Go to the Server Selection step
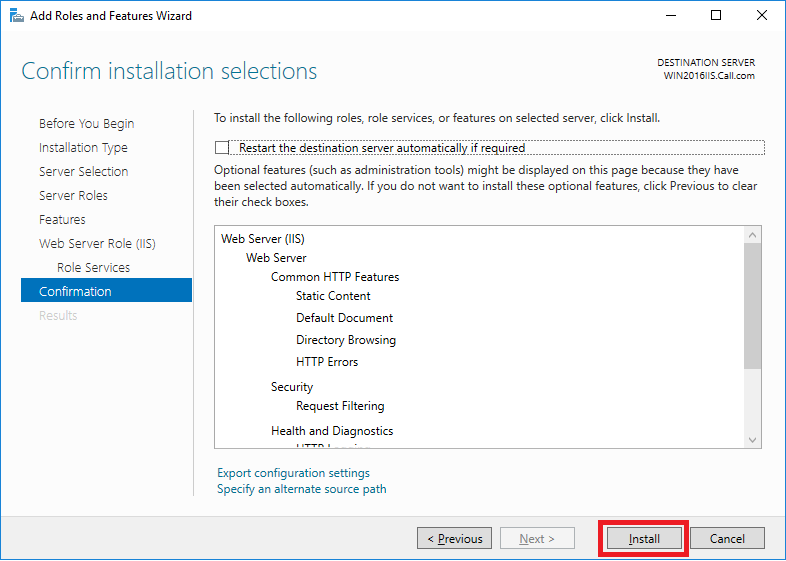This screenshot has height=561, width=786. (x=84, y=171)
